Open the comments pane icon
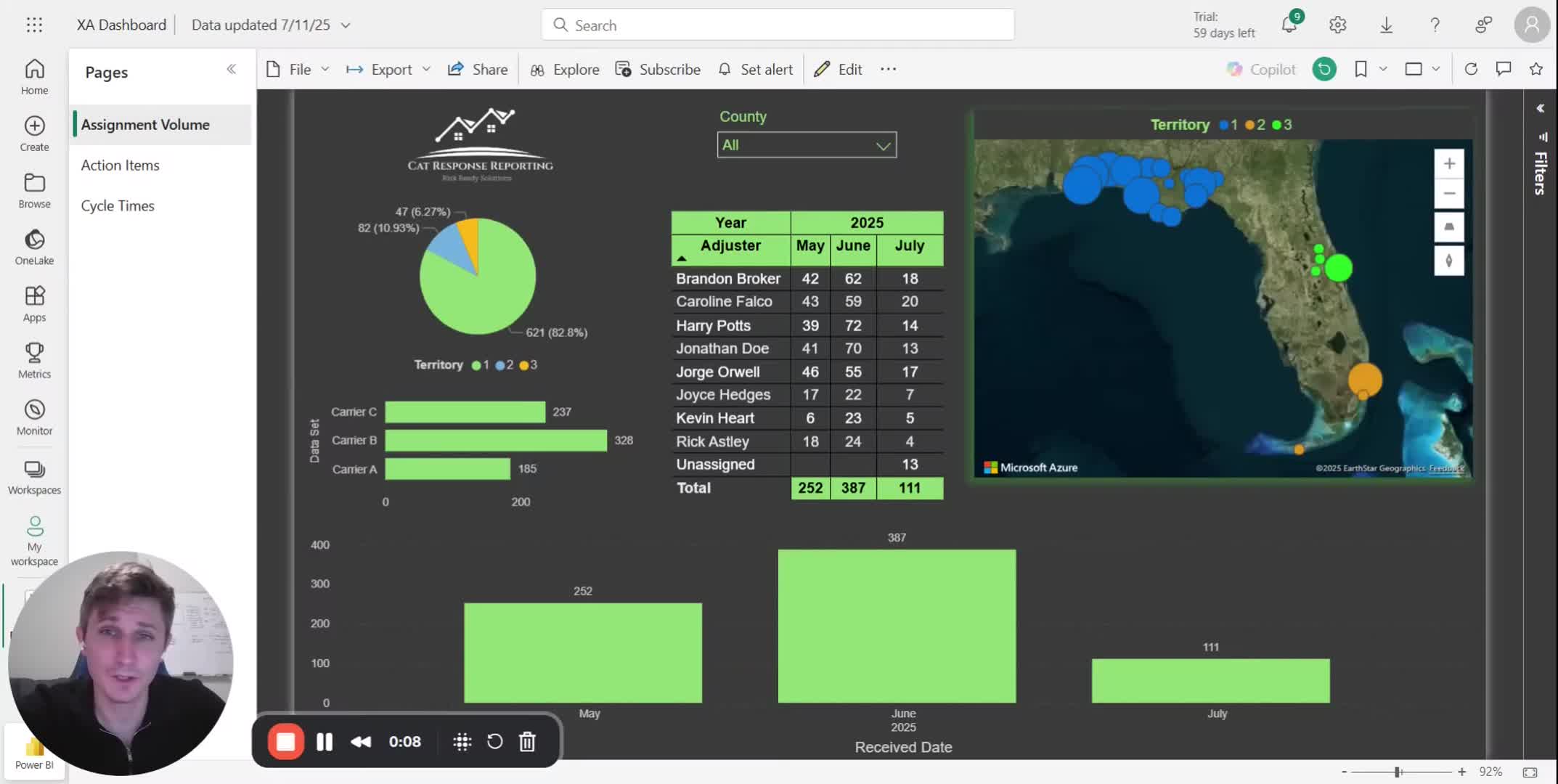Screen dimensions: 1558x784 [1503, 69]
